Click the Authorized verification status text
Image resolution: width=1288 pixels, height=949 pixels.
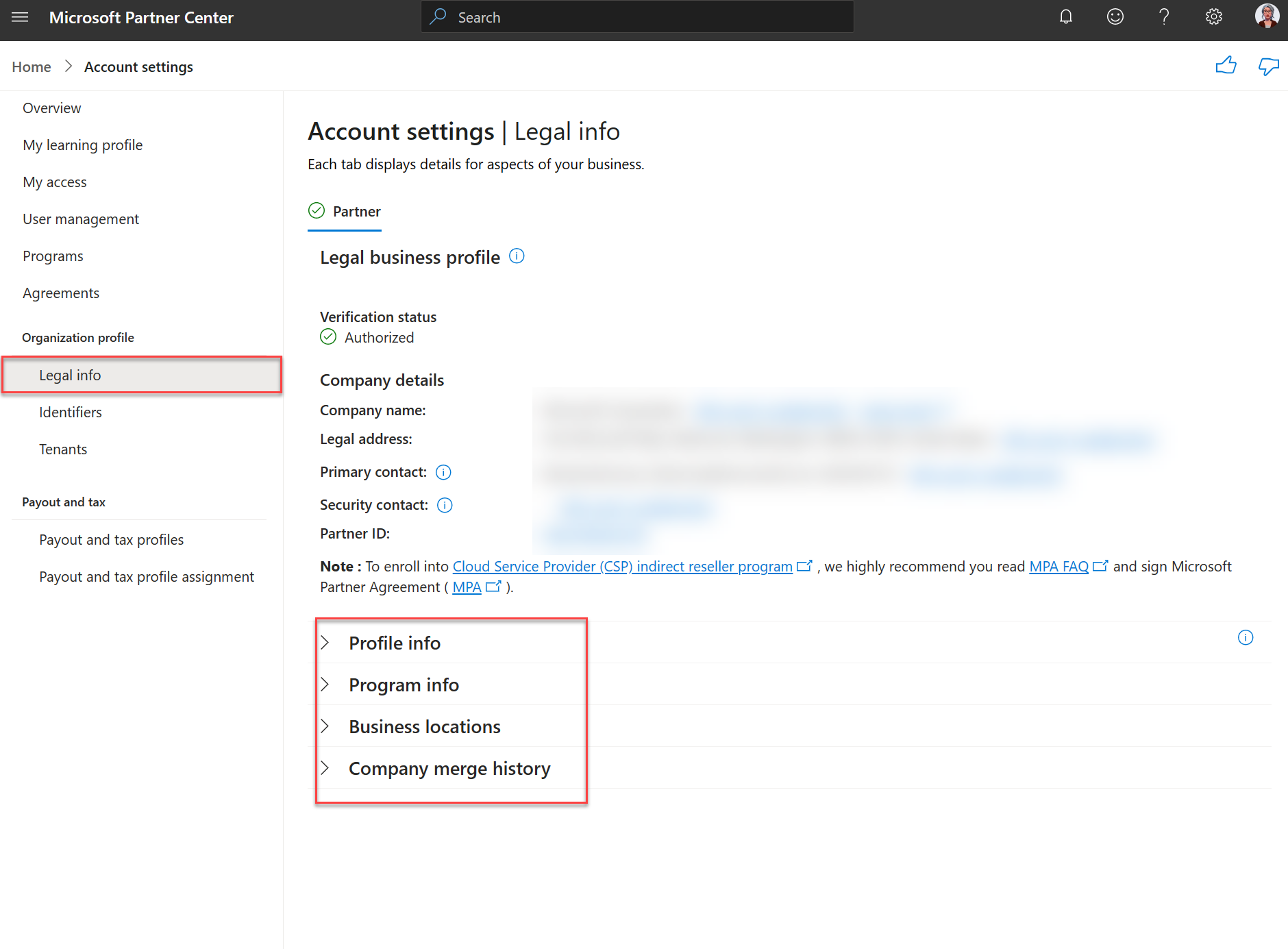[379, 337]
